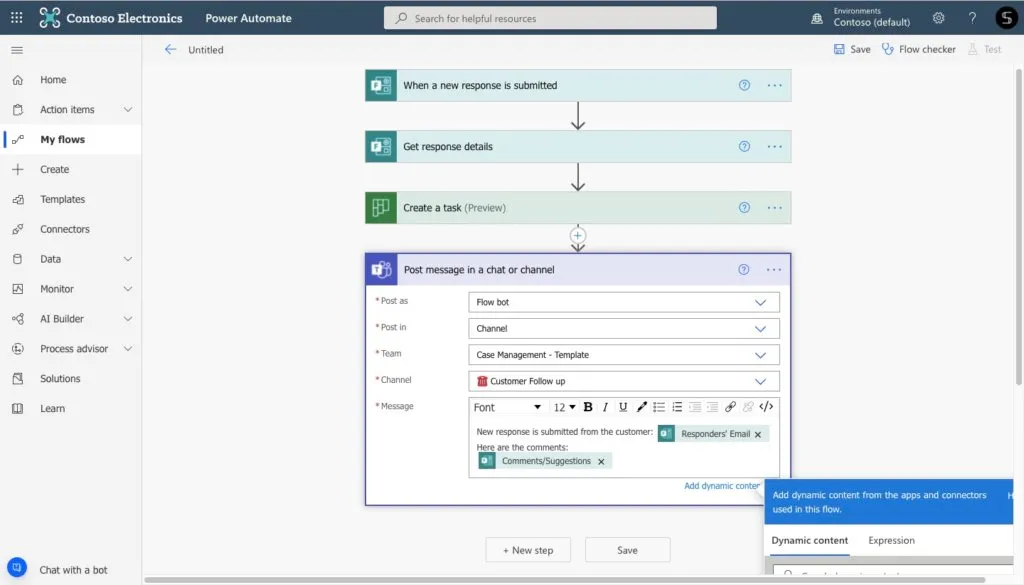The height and width of the screenshot is (585, 1024).
Task: Go to Home in sidebar
Action: (x=71, y=80)
